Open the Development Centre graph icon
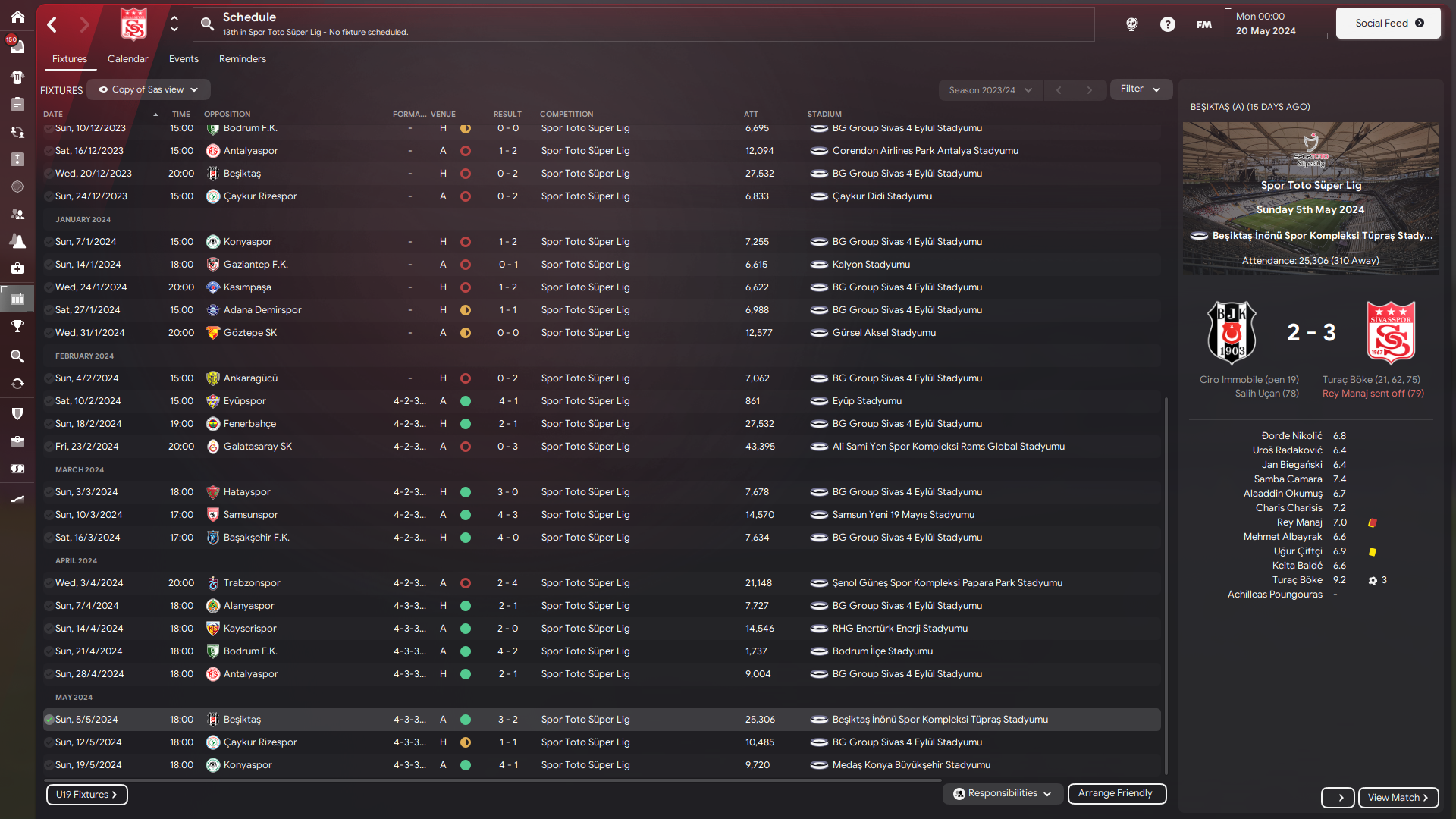 pyautogui.click(x=17, y=499)
